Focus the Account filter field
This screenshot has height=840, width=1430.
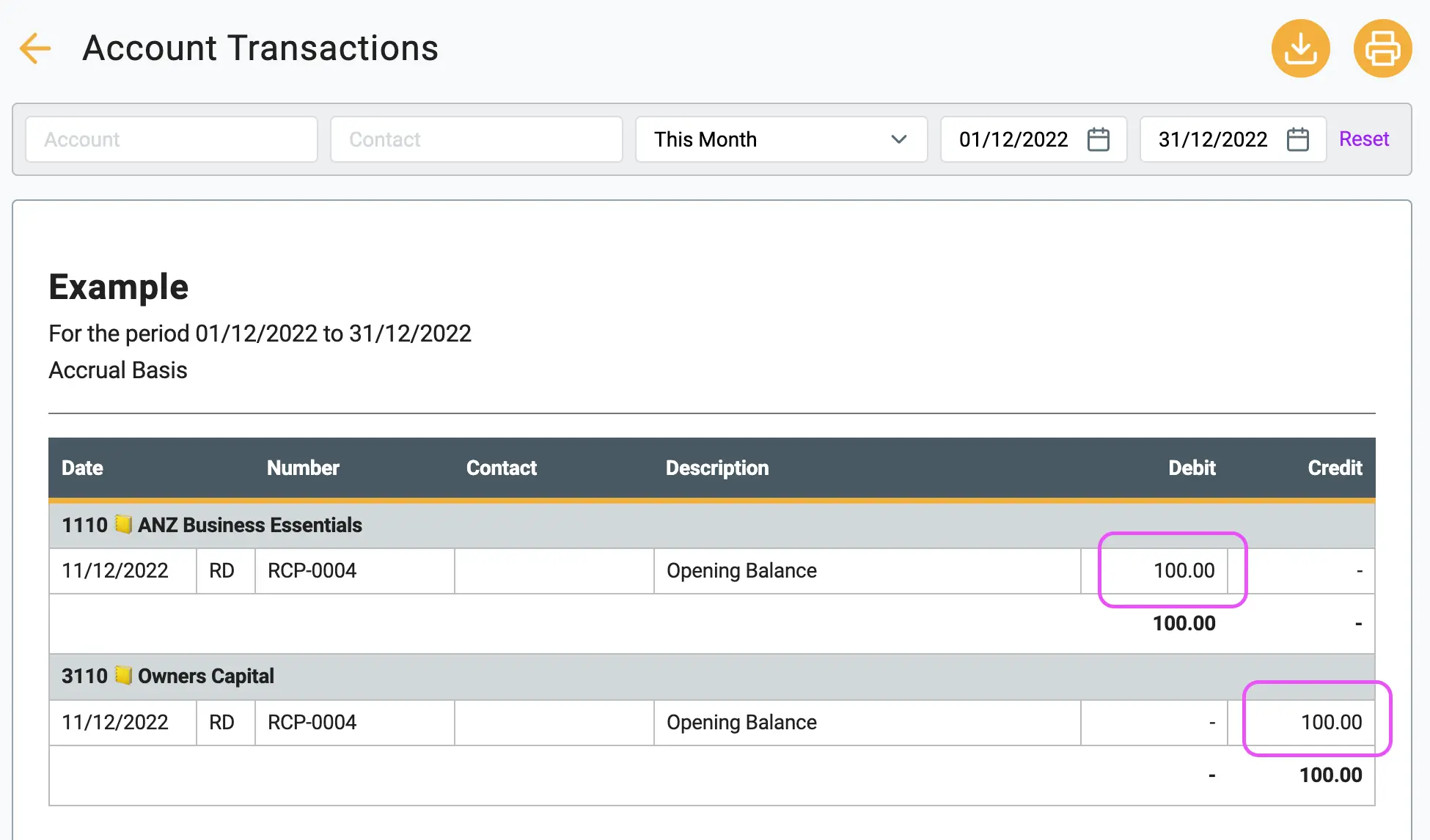point(172,139)
